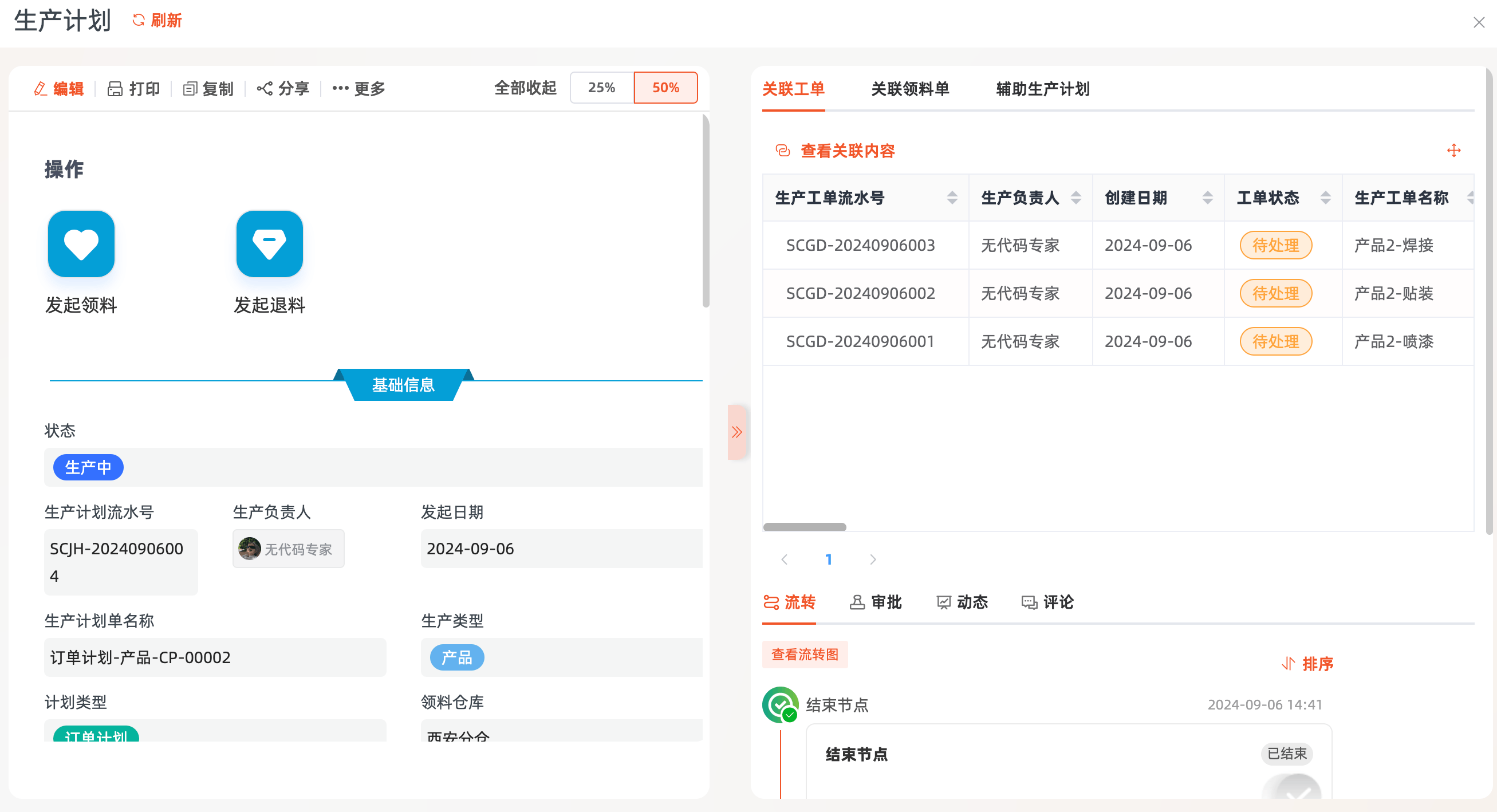Click the 打印 printer icon
The height and width of the screenshot is (812, 1497).
(x=115, y=88)
